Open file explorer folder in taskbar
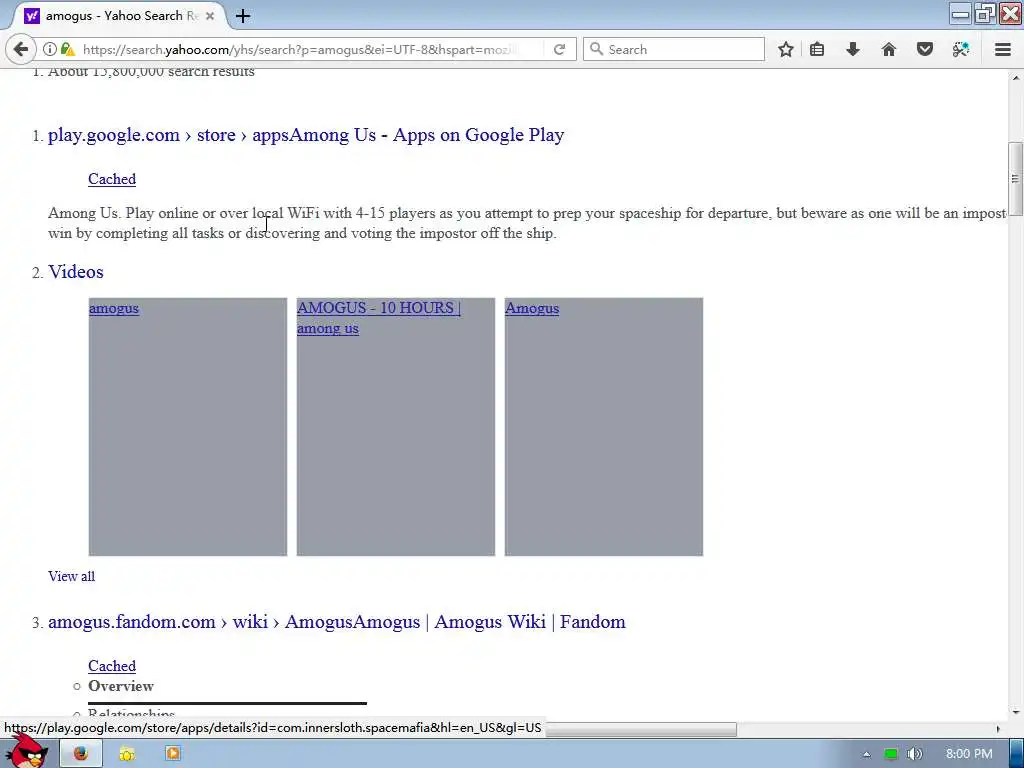The image size is (1024, 768). [x=127, y=754]
